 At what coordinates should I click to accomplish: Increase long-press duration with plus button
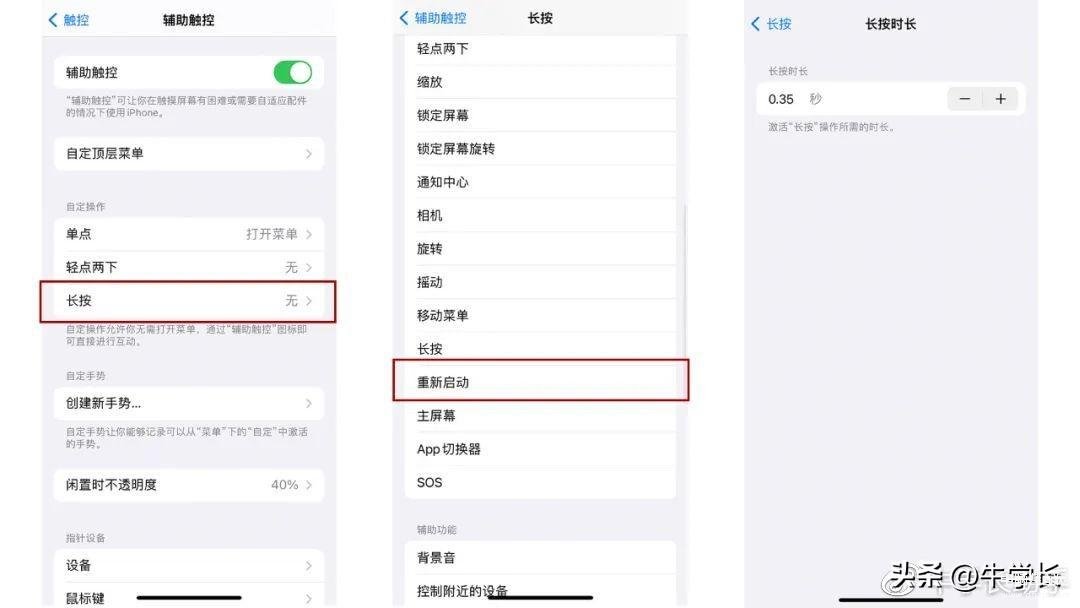(x=1001, y=99)
